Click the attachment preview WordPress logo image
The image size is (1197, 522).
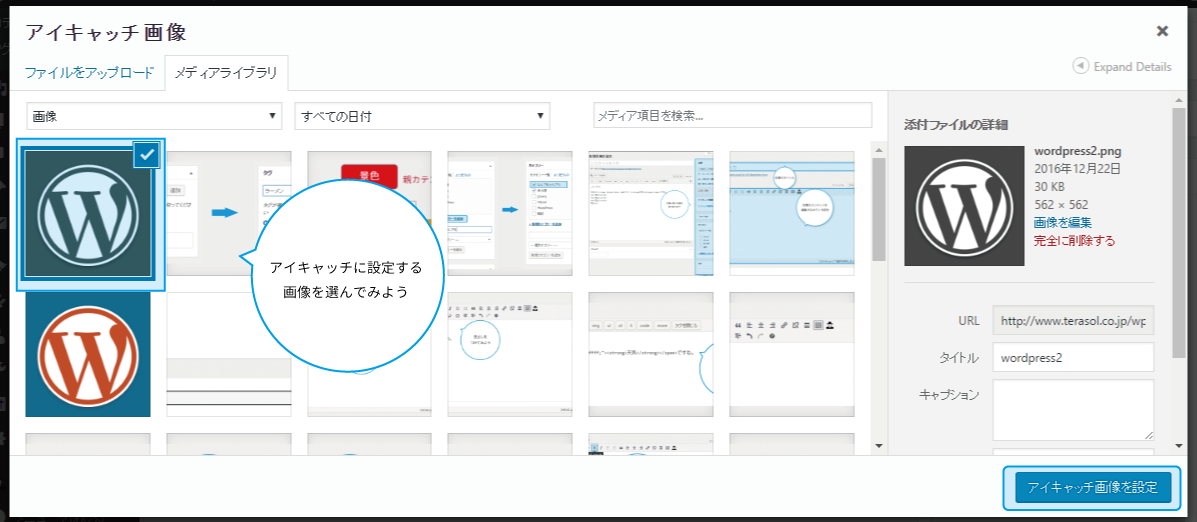pyautogui.click(x=964, y=206)
